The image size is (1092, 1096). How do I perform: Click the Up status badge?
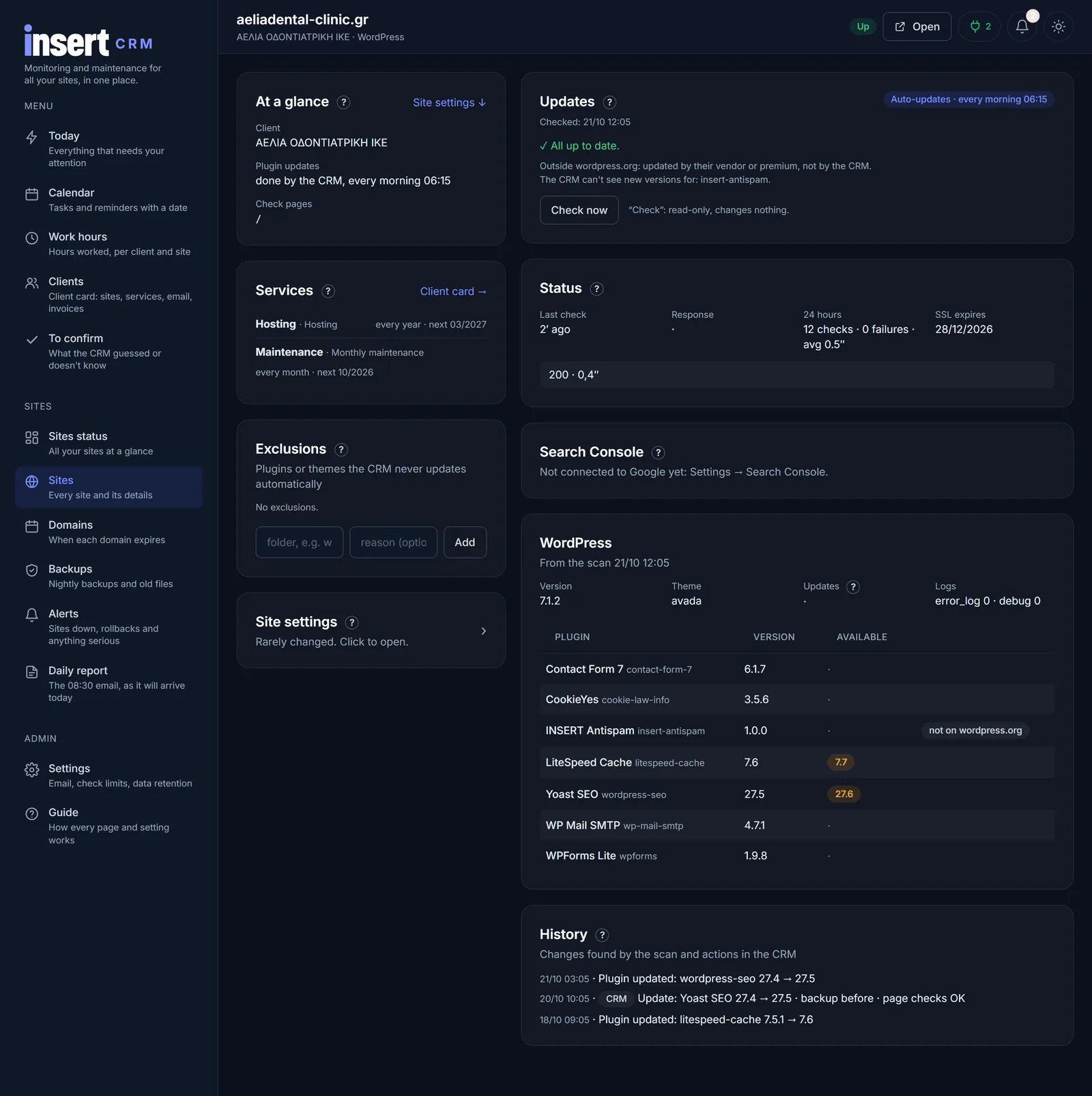coord(863,27)
